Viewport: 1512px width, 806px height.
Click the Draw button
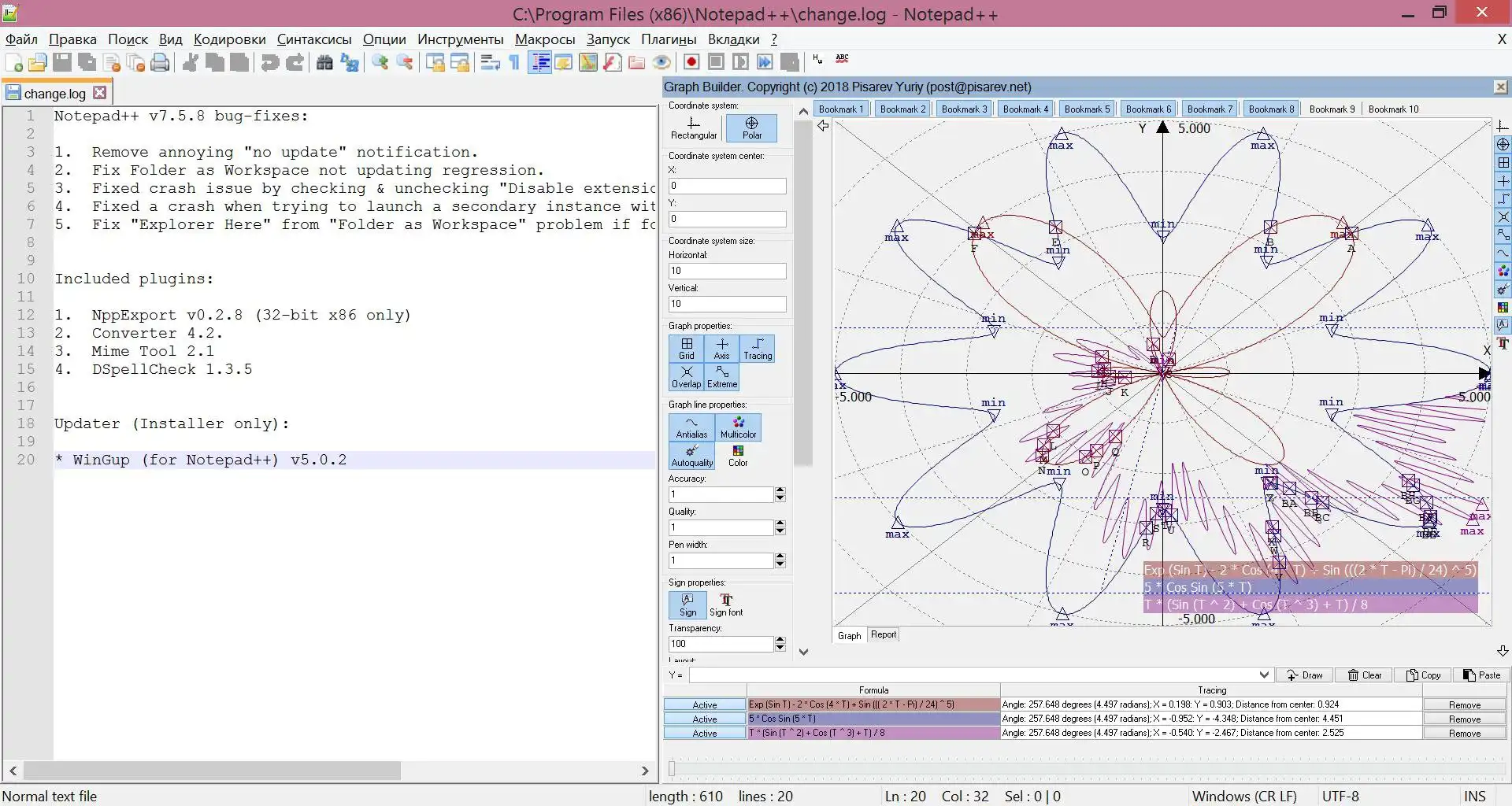1305,675
